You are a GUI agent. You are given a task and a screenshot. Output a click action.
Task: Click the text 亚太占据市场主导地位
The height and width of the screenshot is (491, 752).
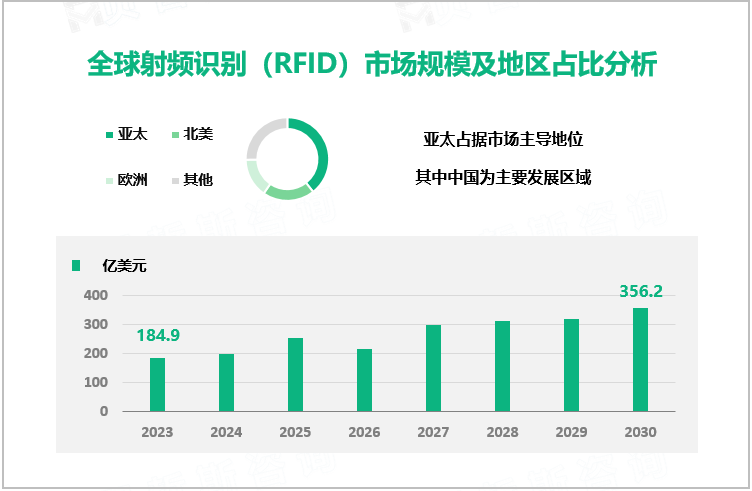coord(503,139)
